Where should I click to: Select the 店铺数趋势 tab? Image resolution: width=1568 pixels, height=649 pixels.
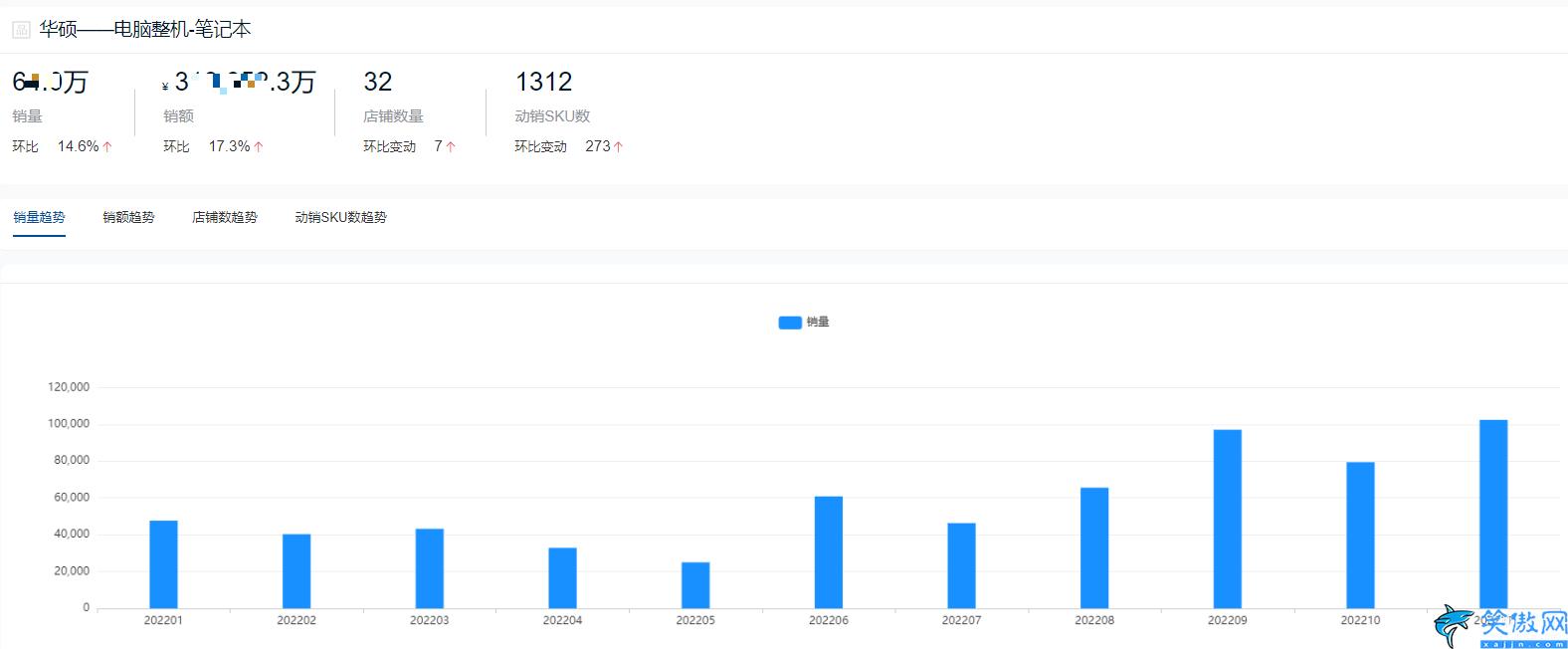[x=225, y=217]
